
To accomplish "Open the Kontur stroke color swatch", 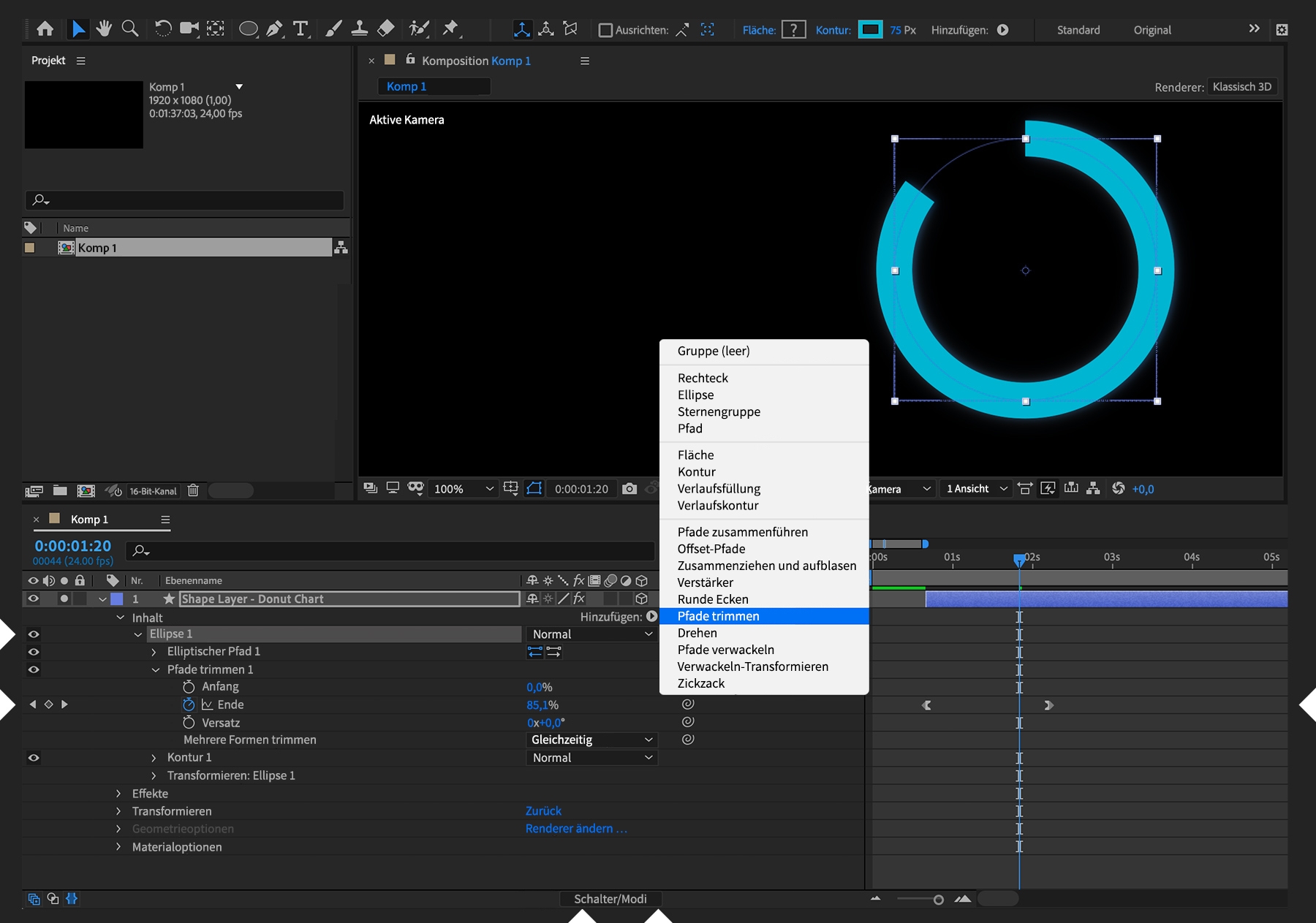I will coord(870,30).
